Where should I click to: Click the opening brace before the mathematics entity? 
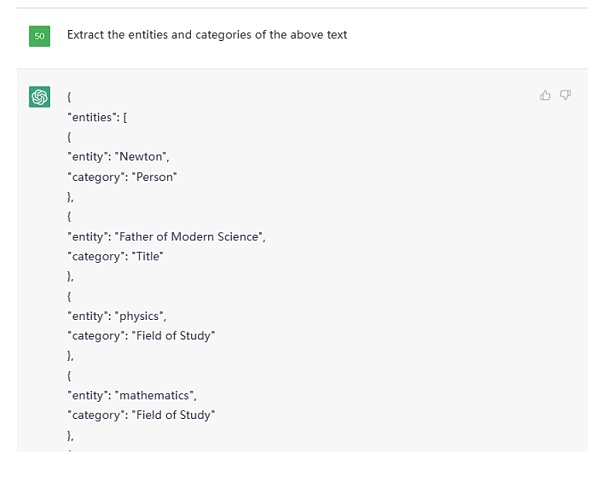pos(69,376)
